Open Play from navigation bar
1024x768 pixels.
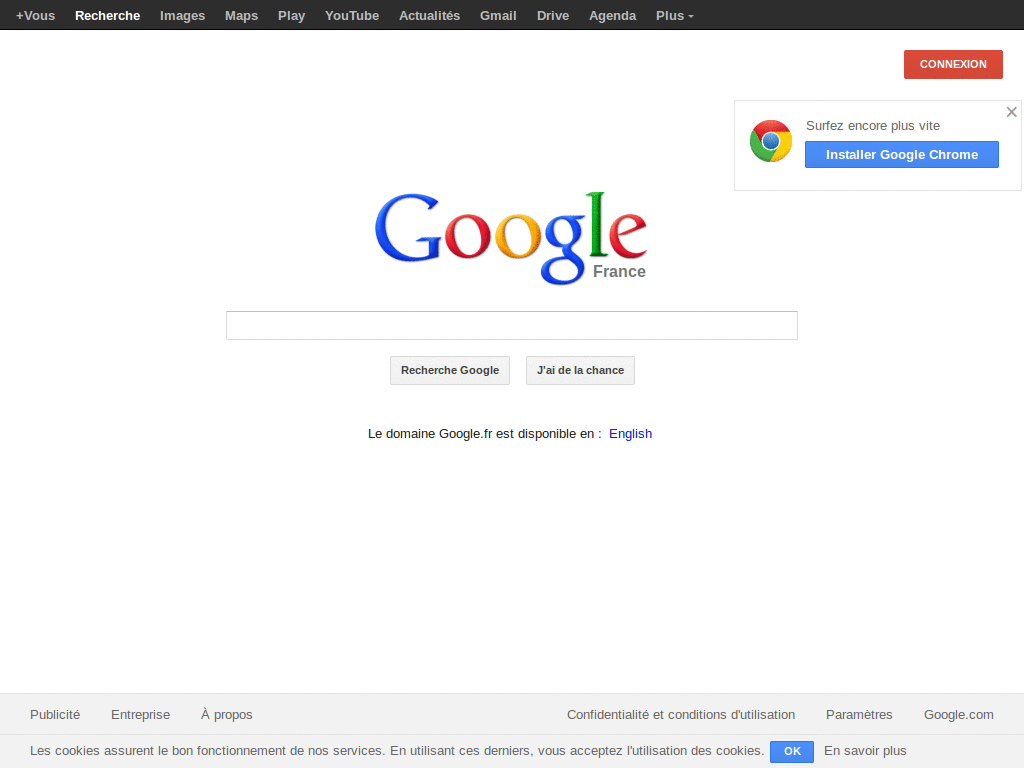[x=291, y=16]
